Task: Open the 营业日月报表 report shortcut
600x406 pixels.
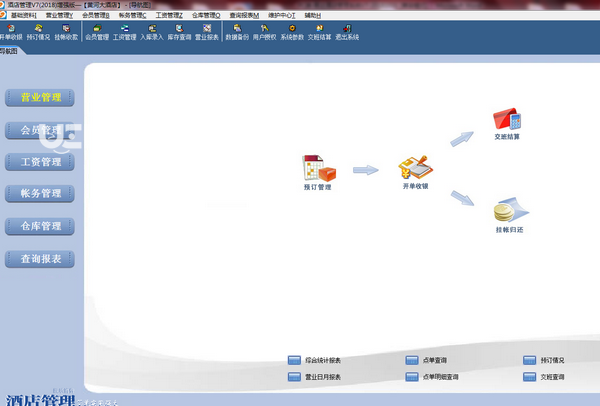Action: 314,377
